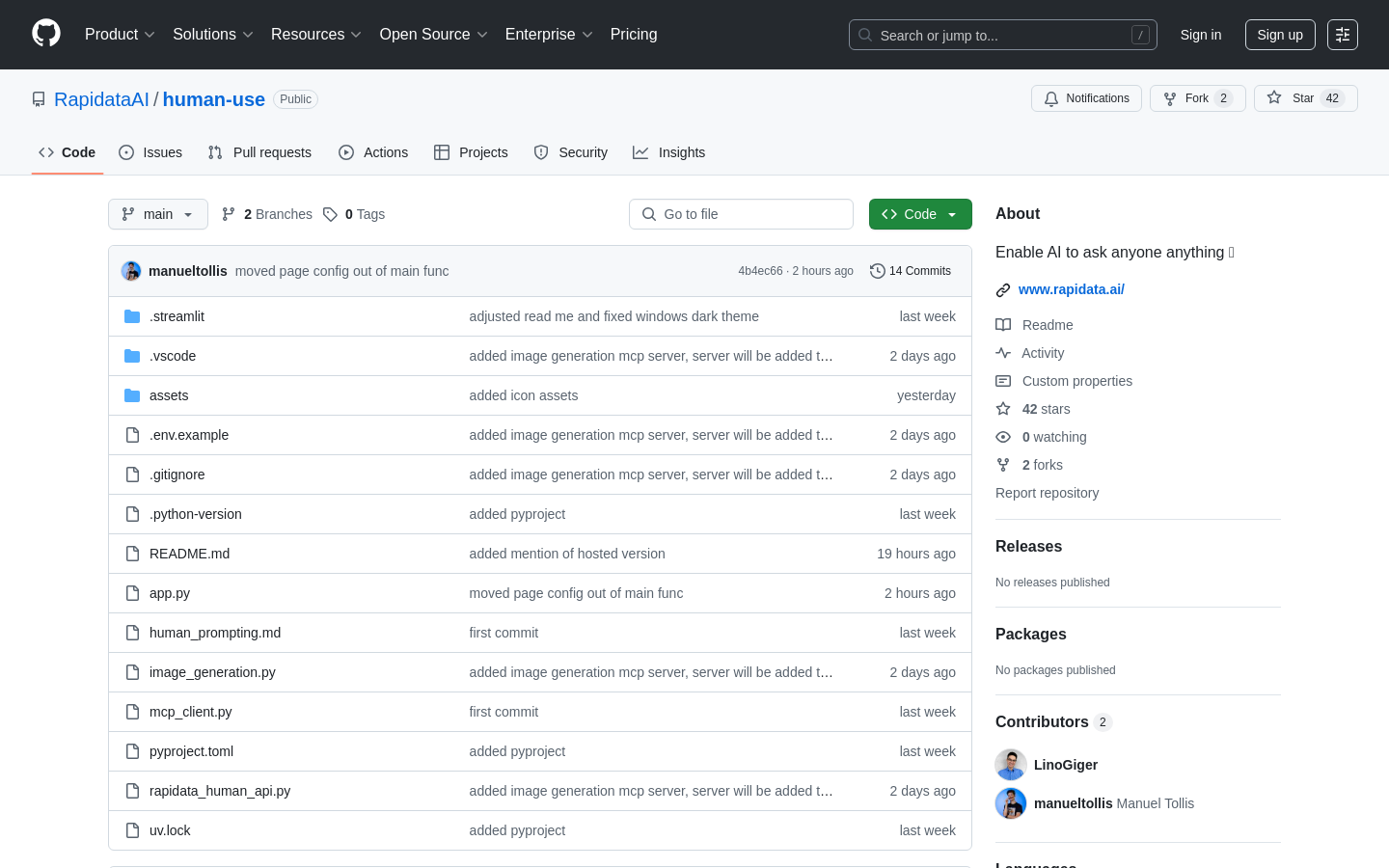Open the human_prompting.md file
The image size is (1389, 868).
click(215, 633)
